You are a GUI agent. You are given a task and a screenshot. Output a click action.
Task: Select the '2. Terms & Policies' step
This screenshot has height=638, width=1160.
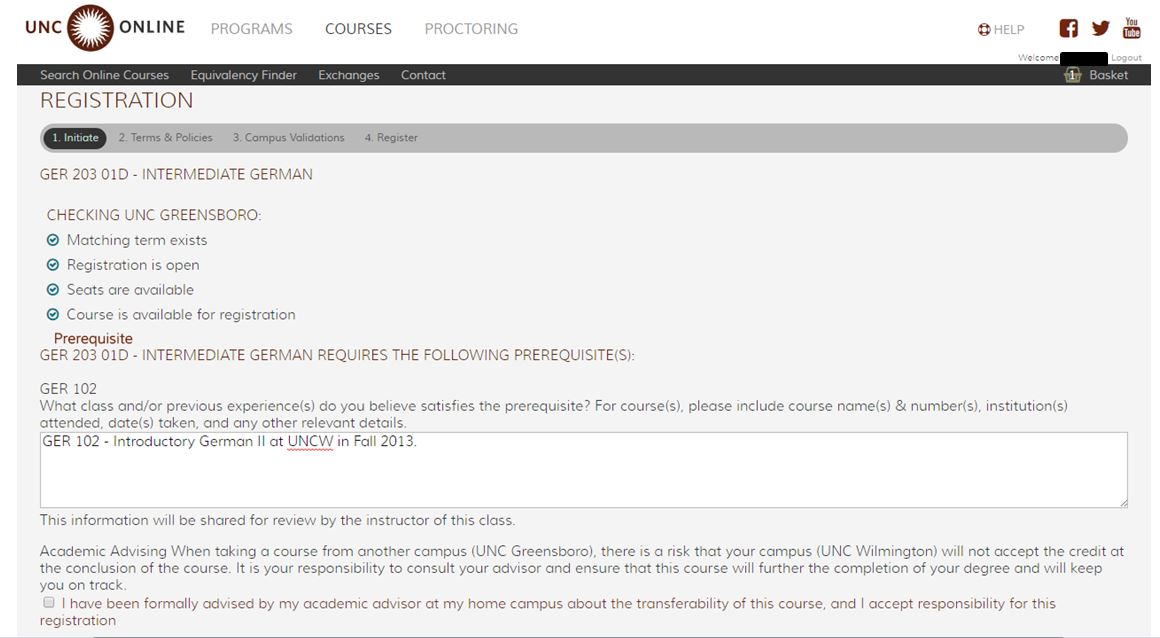pyautogui.click(x=165, y=138)
